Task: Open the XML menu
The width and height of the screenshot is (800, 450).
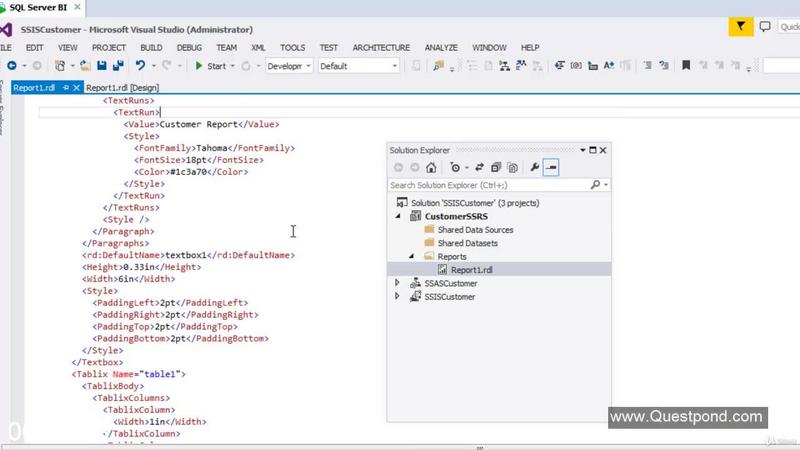Action: click(x=258, y=47)
